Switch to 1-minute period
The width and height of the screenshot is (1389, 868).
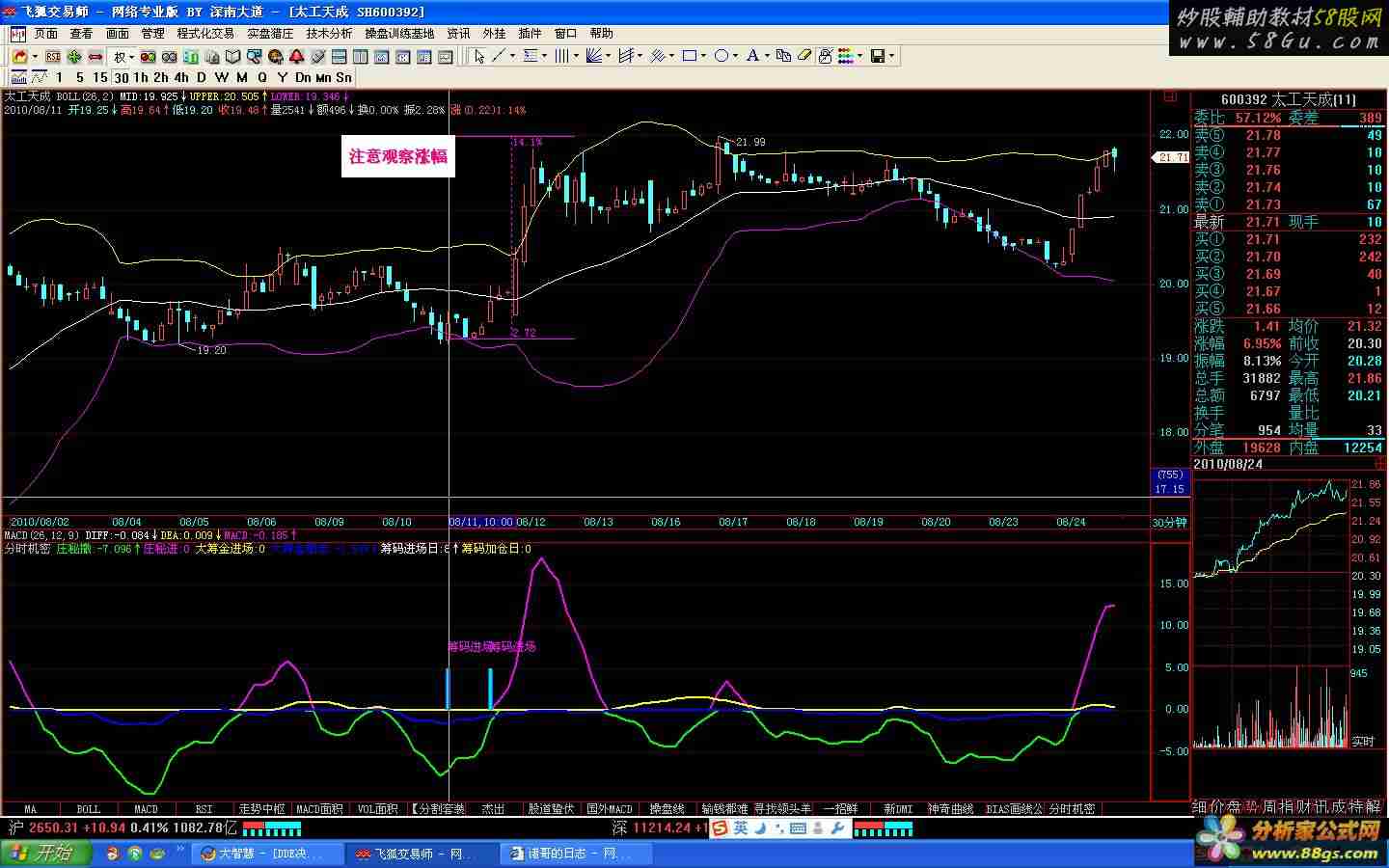tap(59, 77)
